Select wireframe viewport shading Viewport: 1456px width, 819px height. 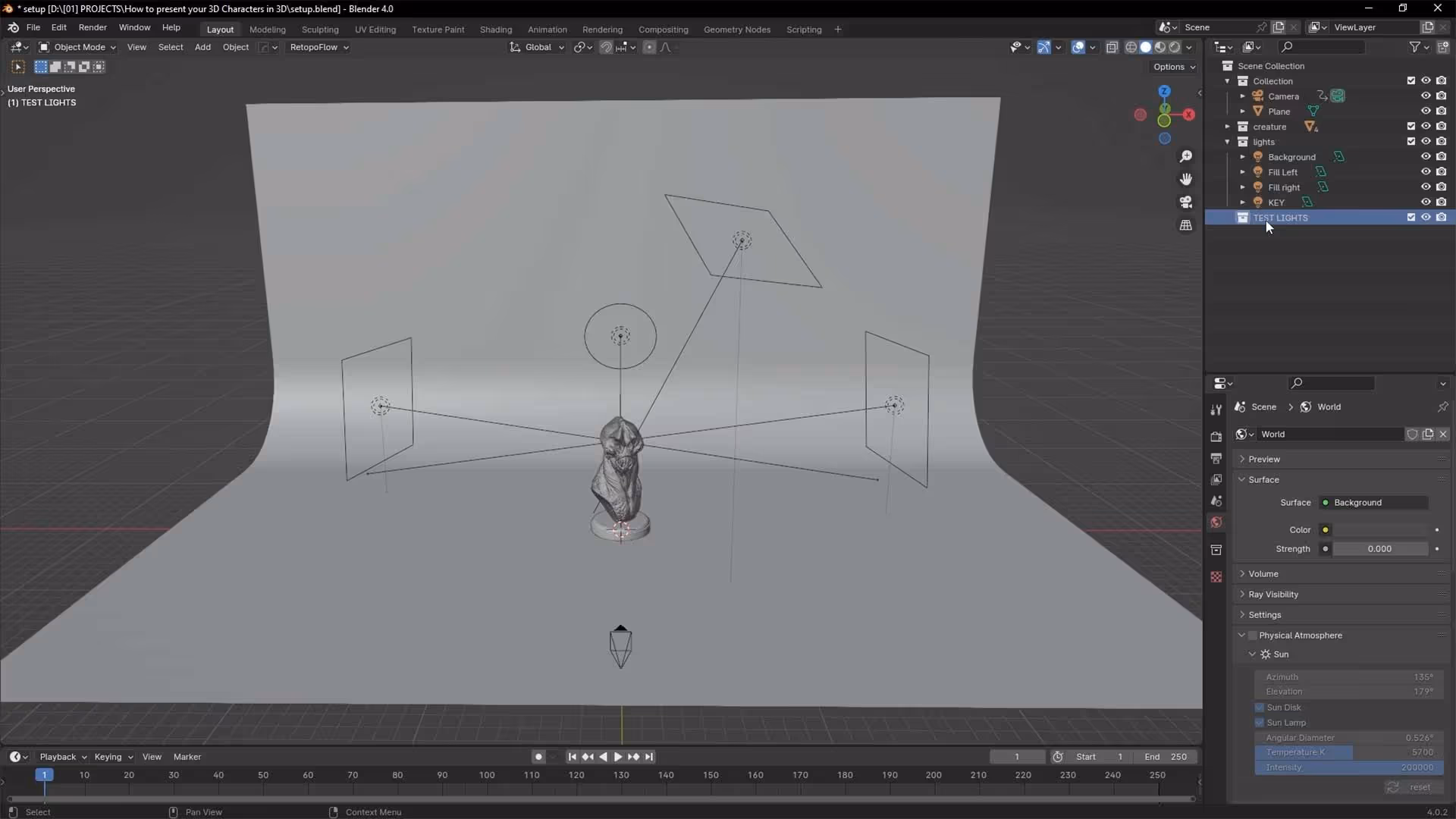(x=1131, y=47)
